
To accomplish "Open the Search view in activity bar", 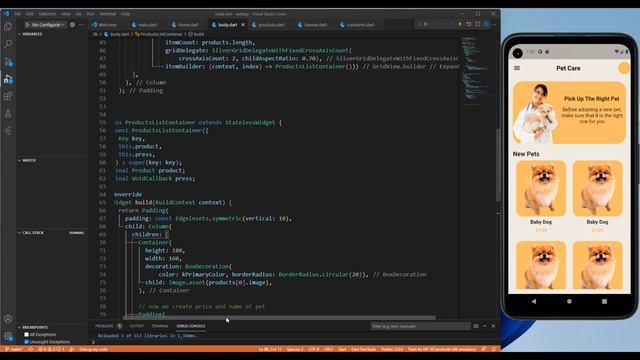I will 8,44.
